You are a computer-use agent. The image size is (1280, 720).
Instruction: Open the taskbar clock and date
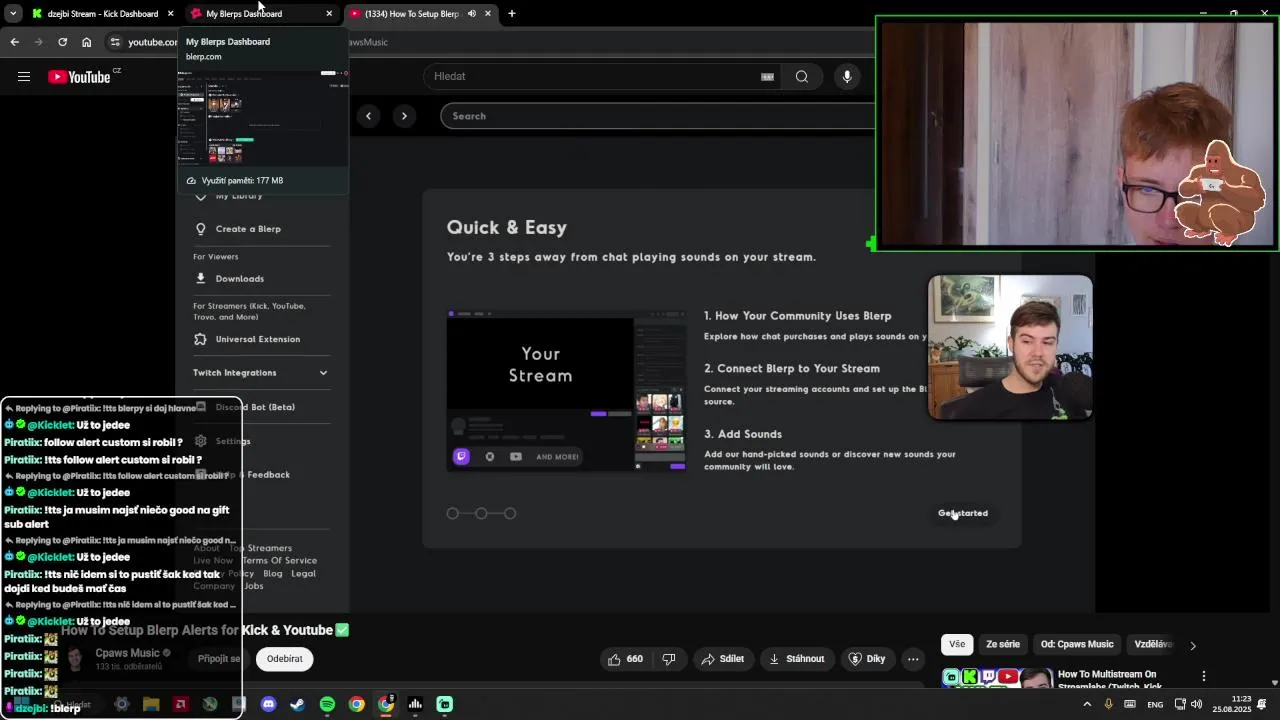(x=1231, y=704)
